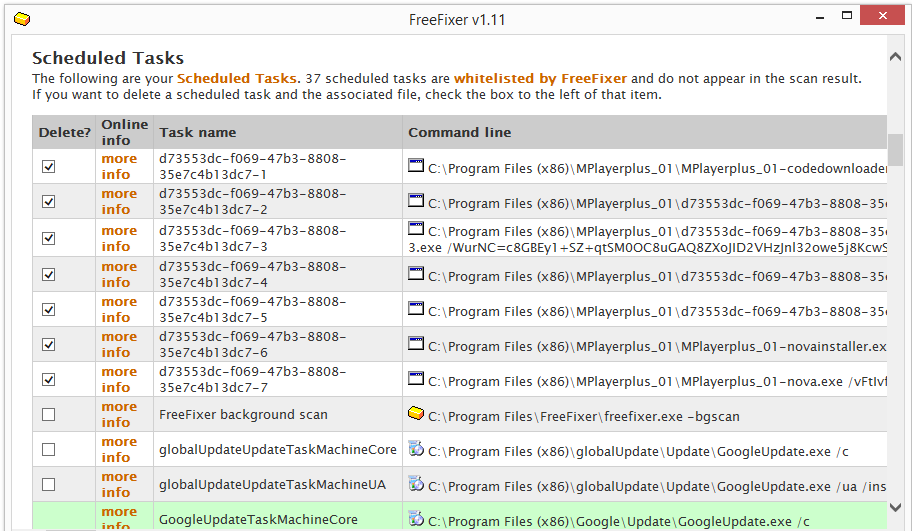The height and width of the screenshot is (531, 912).
Task: Open more info for globalUpdateUpdateTaskMachineUA
Action: tap(119, 484)
